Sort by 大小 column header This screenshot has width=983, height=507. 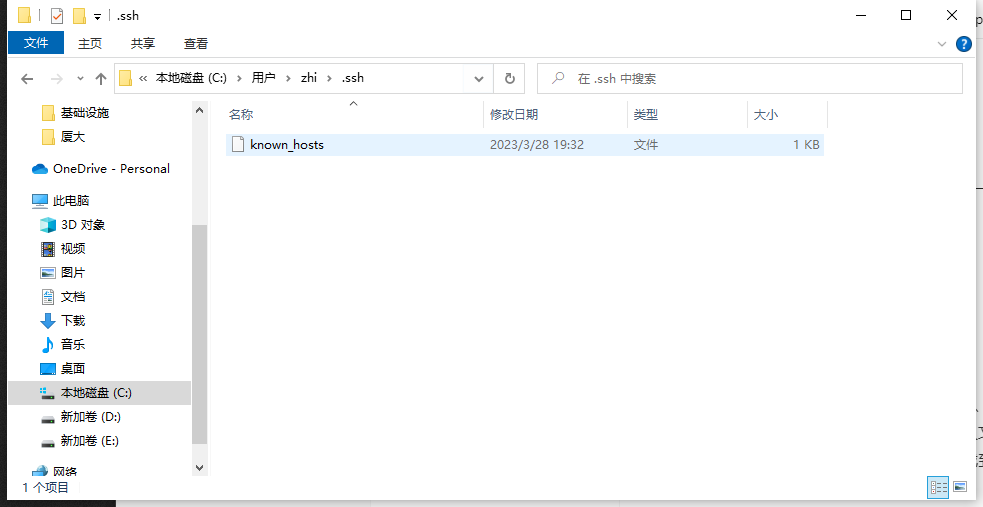pyautogui.click(x=765, y=115)
